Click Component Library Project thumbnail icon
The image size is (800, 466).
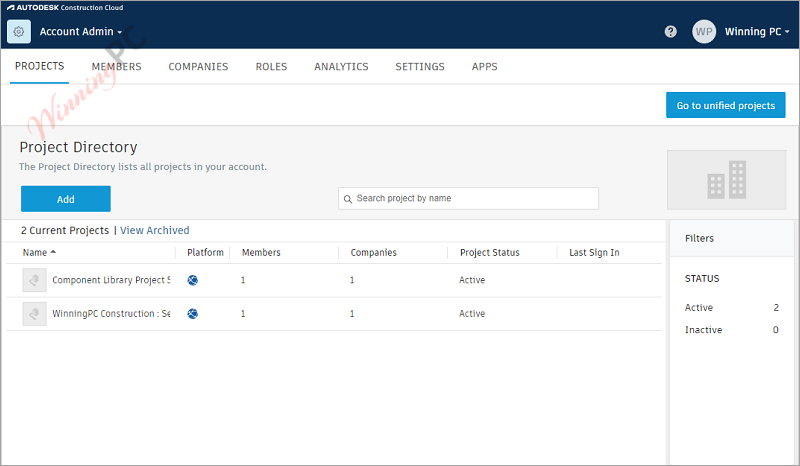coord(35,280)
